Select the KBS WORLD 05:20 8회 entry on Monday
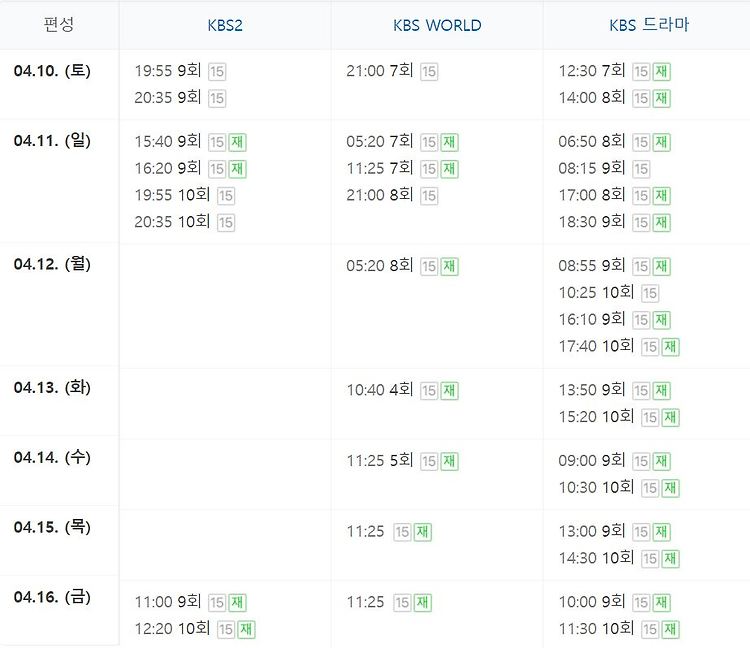750x648 pixels. [x=402, y=266]
